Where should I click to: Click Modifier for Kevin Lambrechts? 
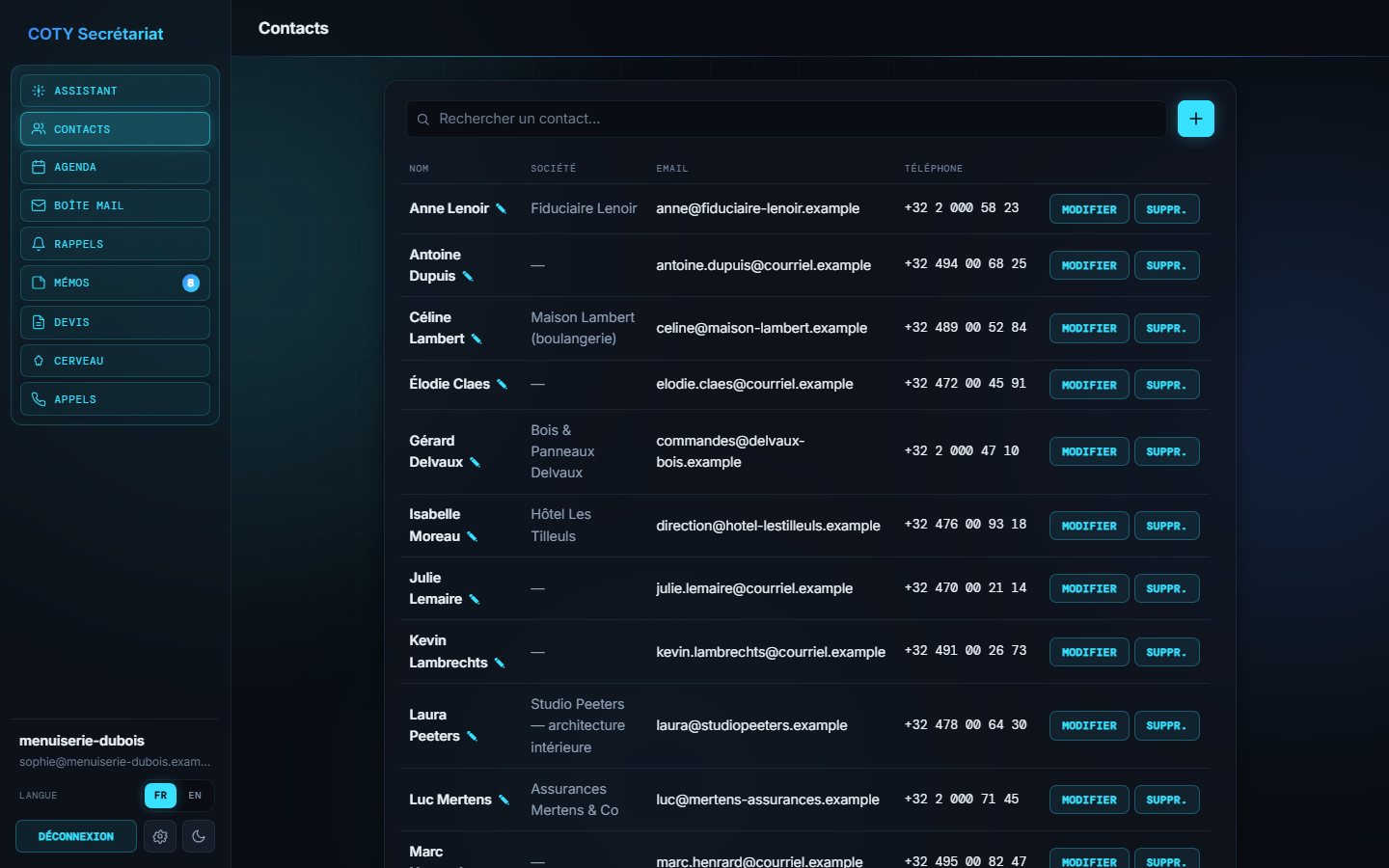[x=1089, y=652]
